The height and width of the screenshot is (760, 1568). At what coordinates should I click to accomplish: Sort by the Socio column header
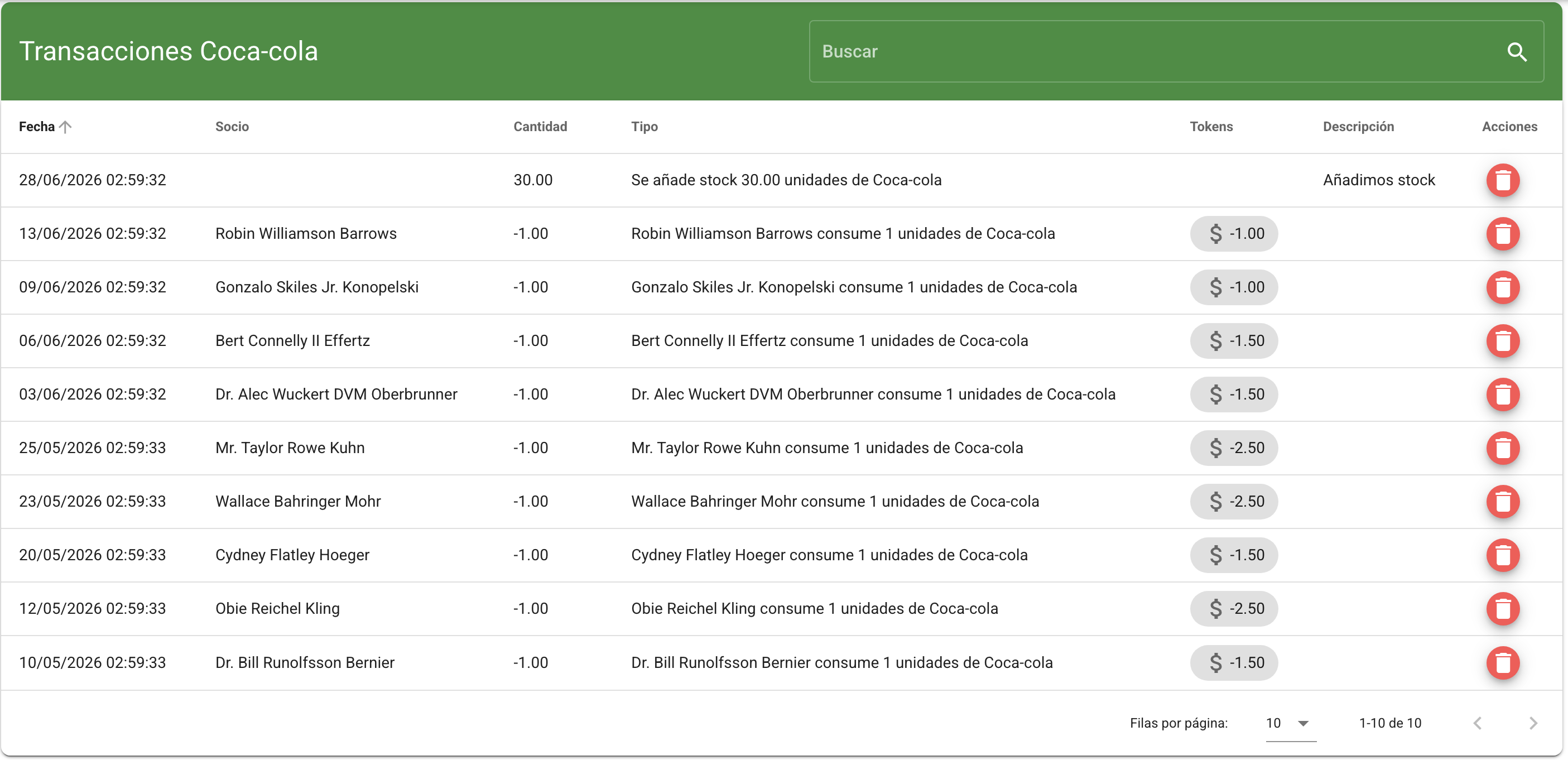[x=232, y=127]
